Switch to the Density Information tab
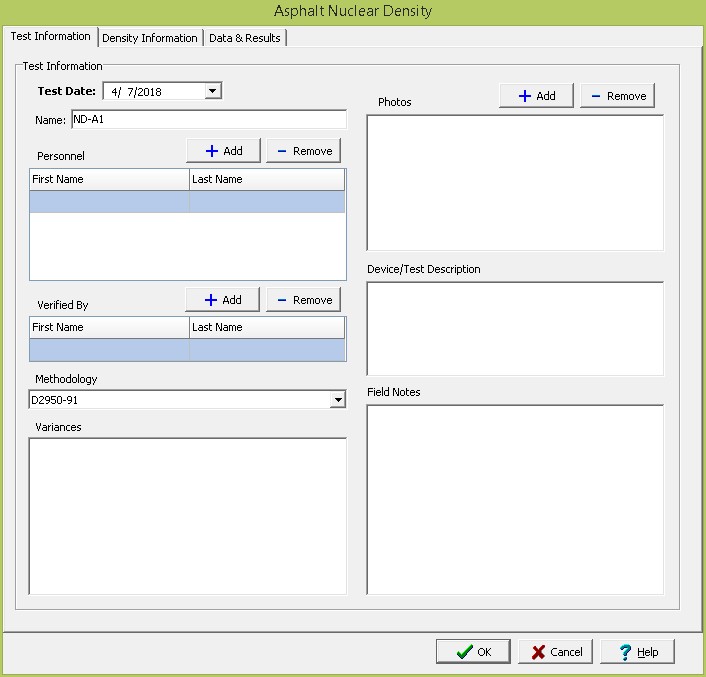Screen dimensions: 706x677 (150, 38)
